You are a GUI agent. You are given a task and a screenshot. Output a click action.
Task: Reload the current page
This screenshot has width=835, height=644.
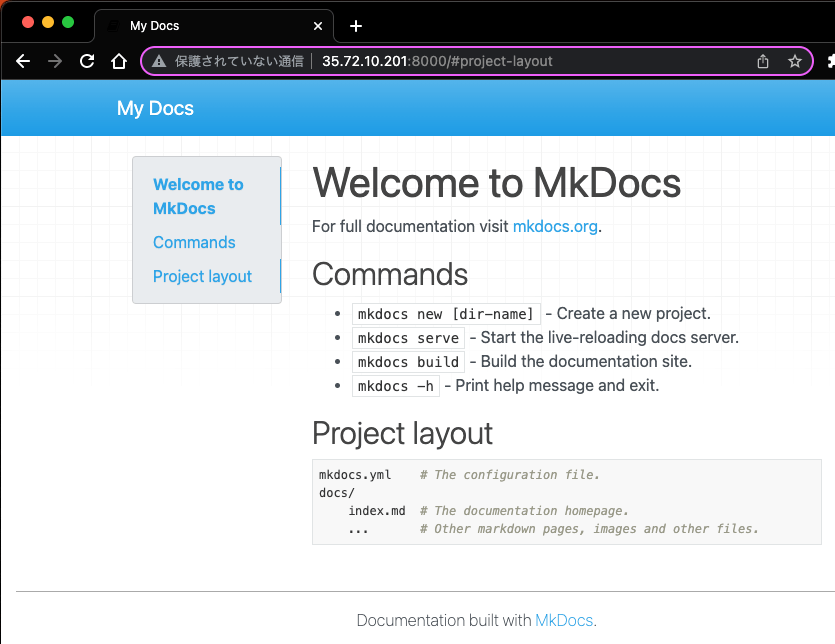tap(87, 61)
